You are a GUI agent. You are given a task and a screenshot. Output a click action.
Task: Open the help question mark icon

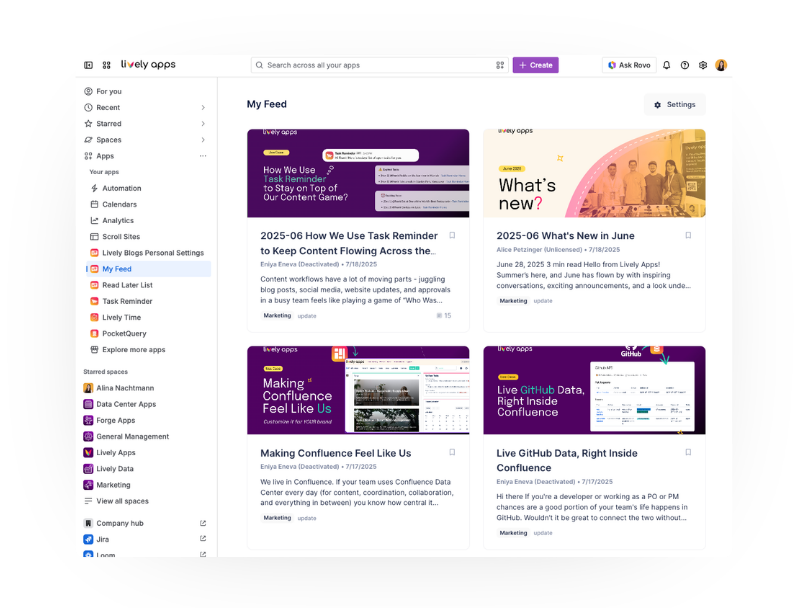[x=685, y=65]
